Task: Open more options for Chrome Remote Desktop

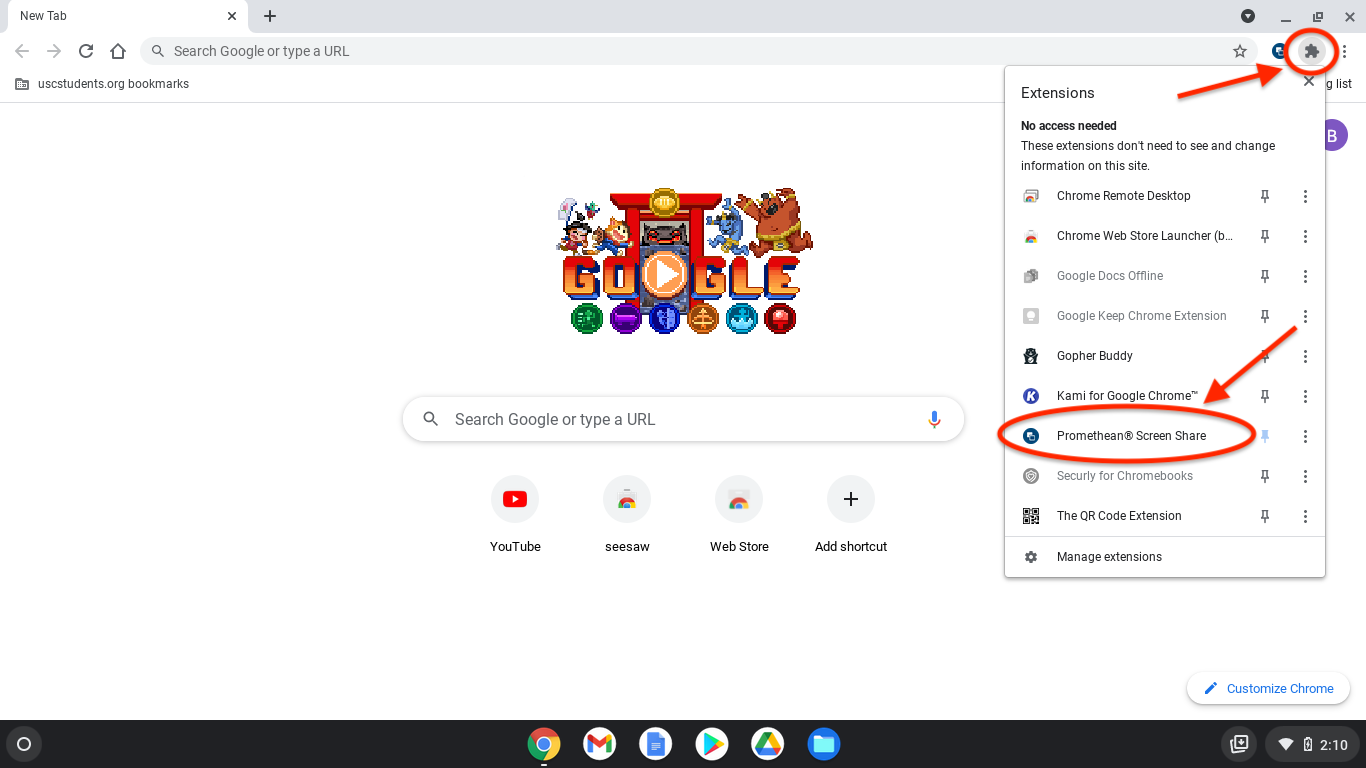Action: pos(1305,196)
